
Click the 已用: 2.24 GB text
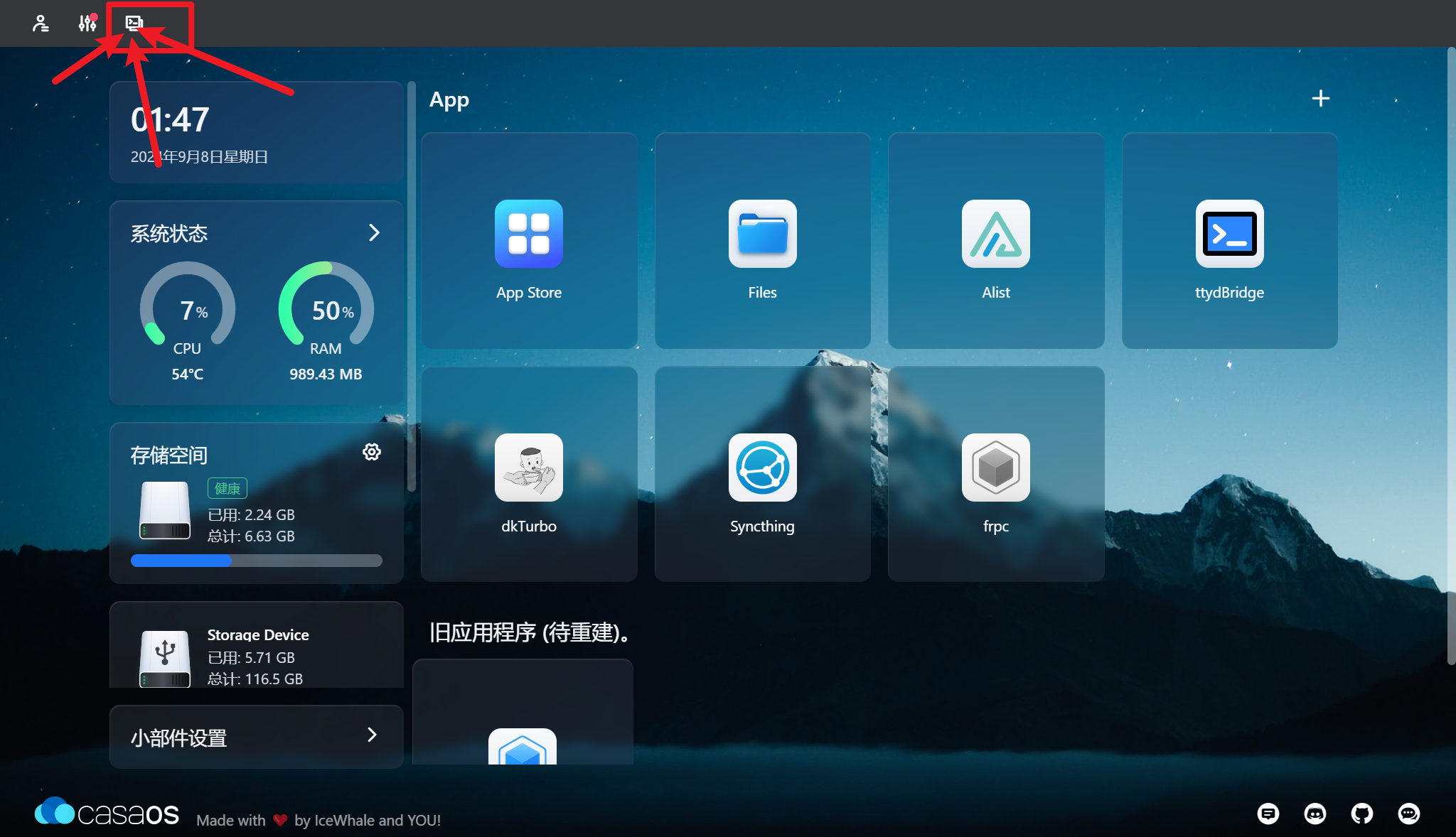pos(251,514)
